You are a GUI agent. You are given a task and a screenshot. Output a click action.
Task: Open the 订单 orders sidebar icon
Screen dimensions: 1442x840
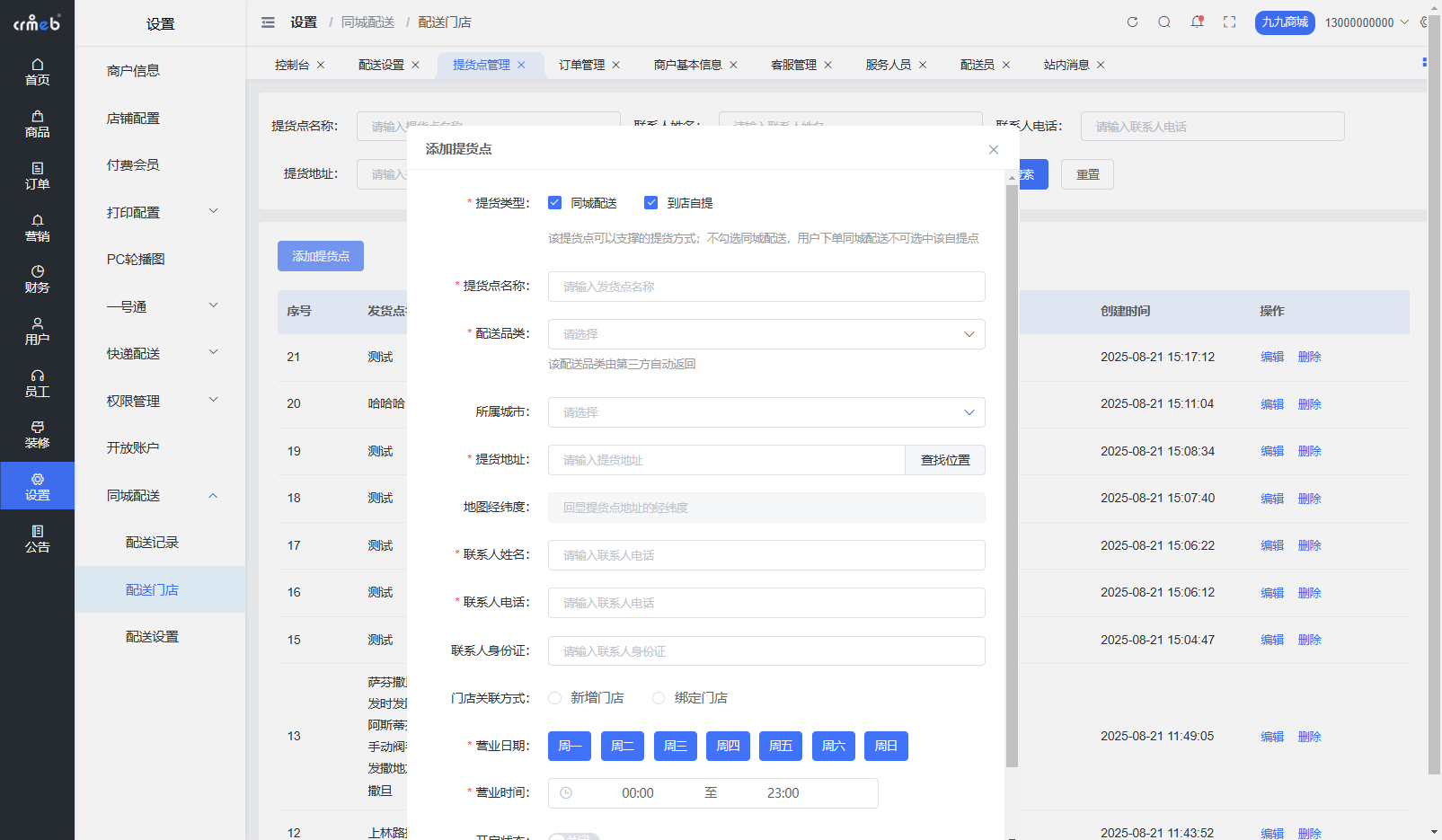(37, 176)
